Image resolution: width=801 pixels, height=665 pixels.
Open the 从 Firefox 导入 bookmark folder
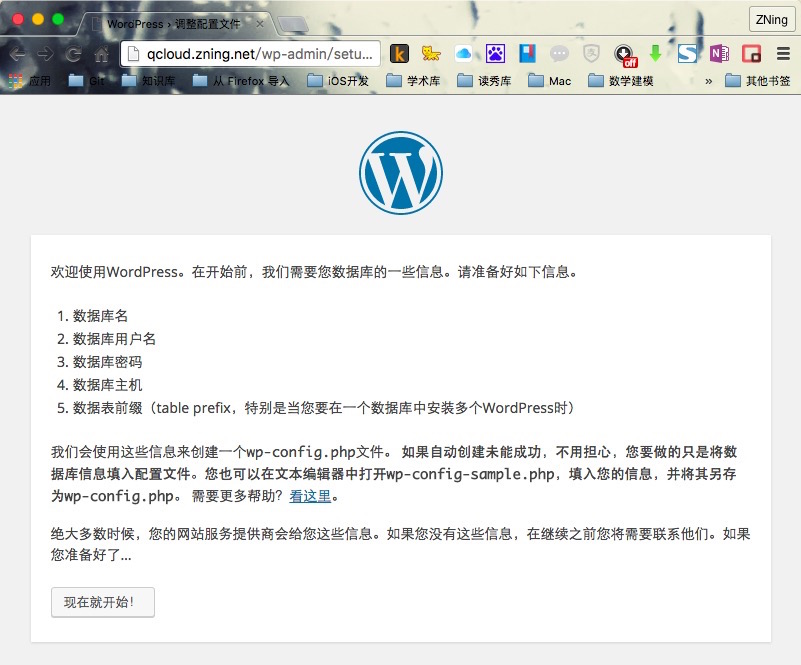point(241,81)
